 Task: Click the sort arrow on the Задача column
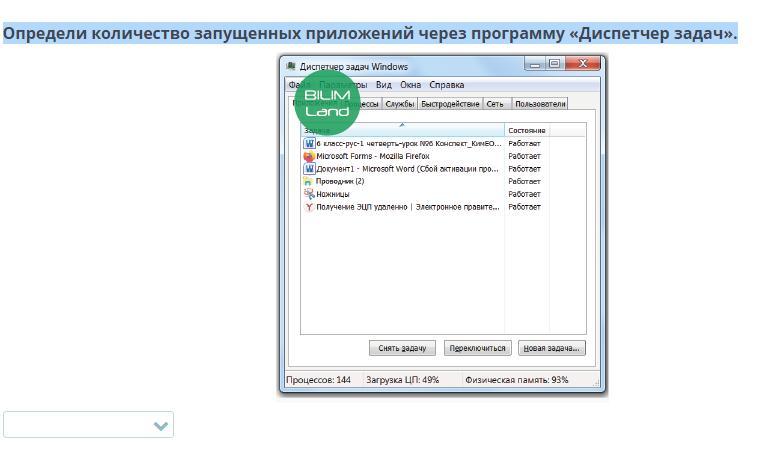[x=402, y=125]
